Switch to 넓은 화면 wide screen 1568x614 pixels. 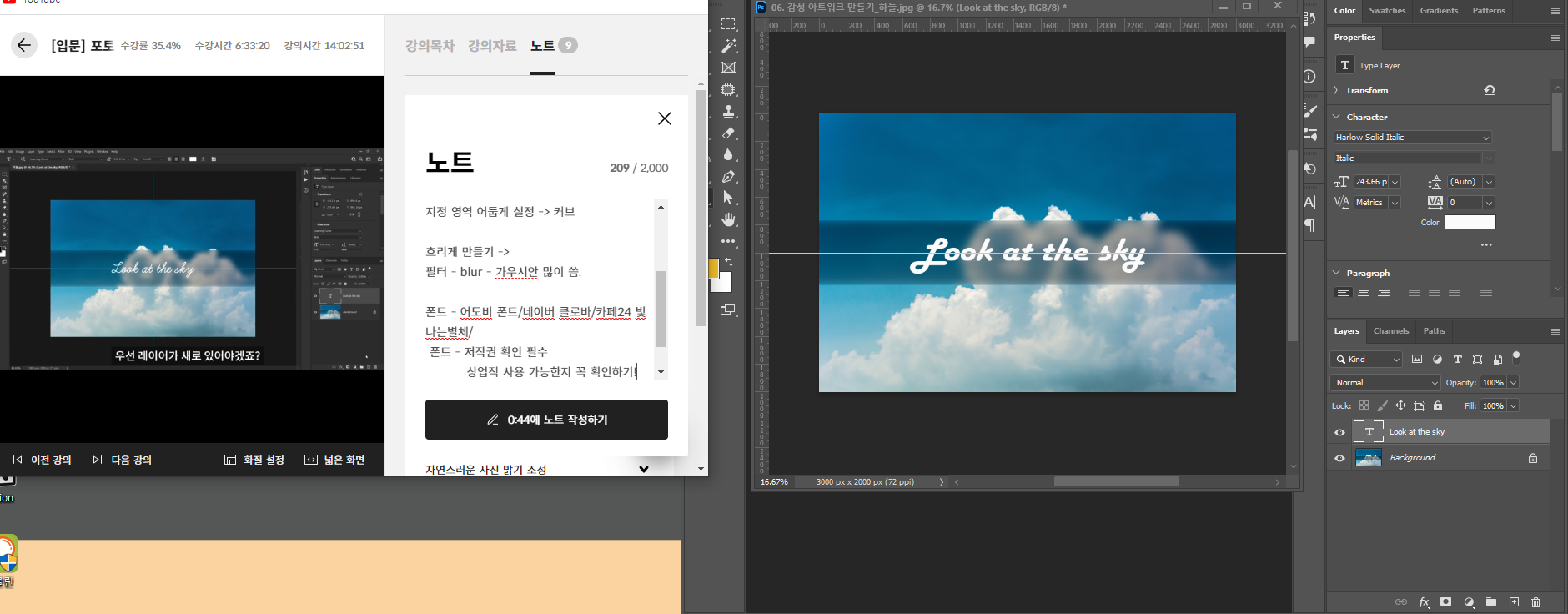coord(334,460)
